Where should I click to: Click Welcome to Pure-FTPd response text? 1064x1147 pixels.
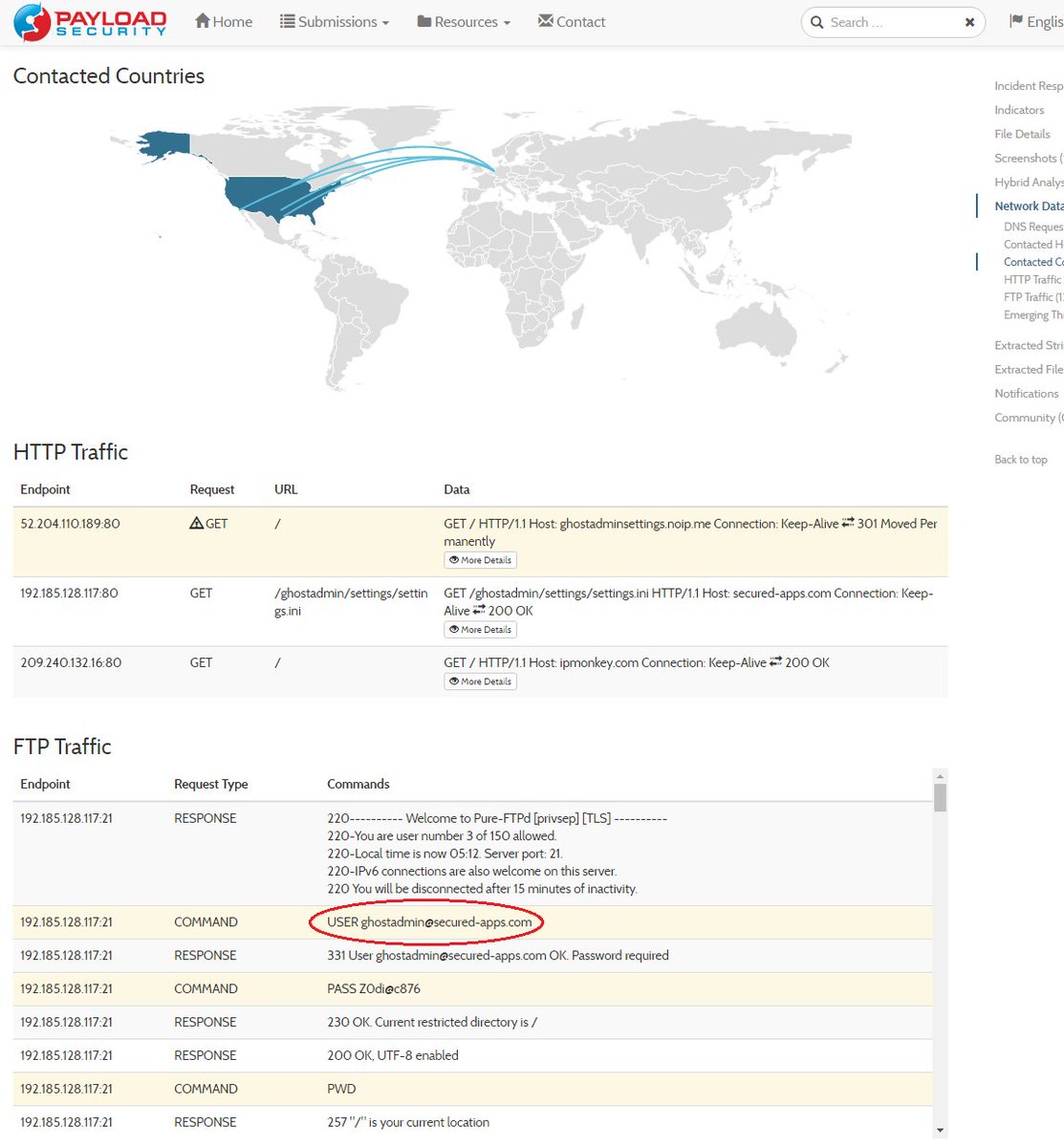[497, 818]
